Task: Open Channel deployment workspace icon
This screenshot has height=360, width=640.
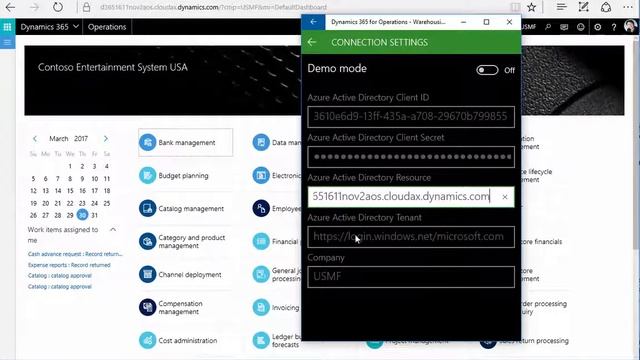Action: pos(147,274)
